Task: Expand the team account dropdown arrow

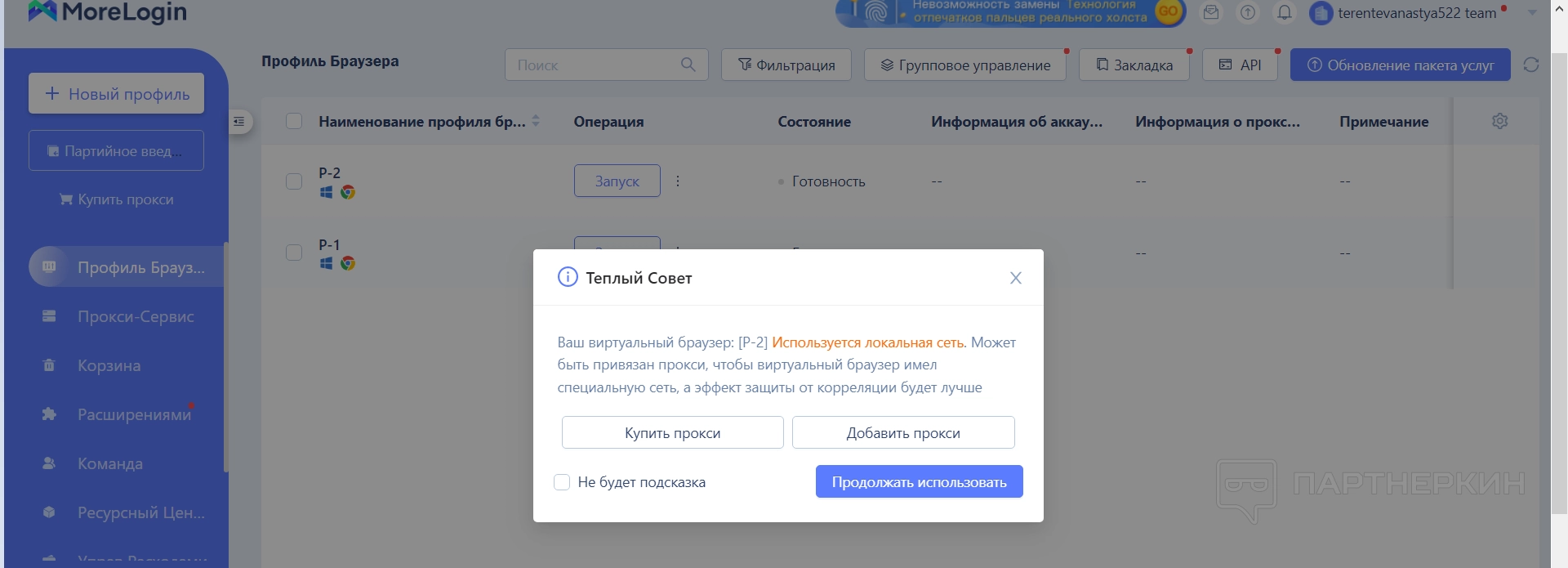Action: coord(1532,12)
